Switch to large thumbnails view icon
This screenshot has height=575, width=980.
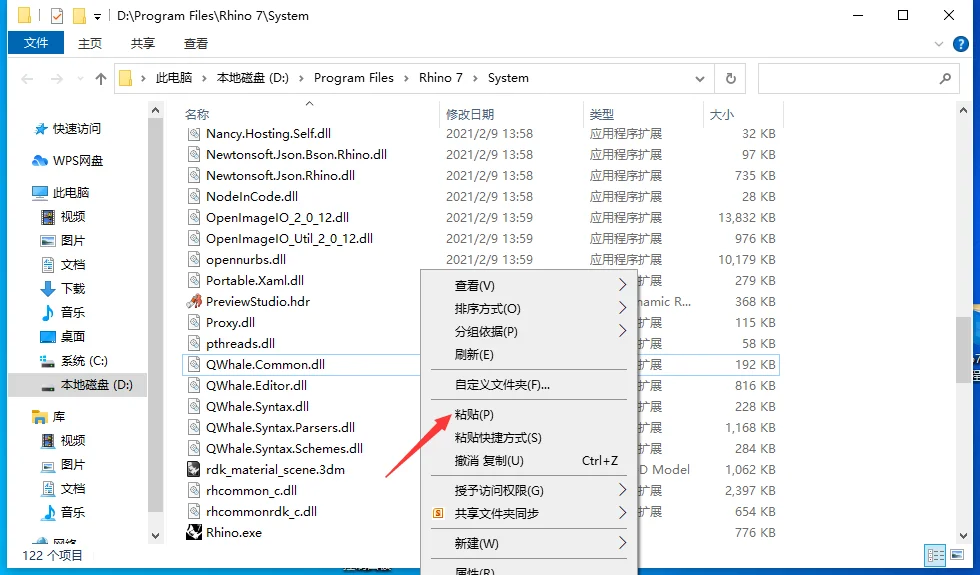point(957,554)
